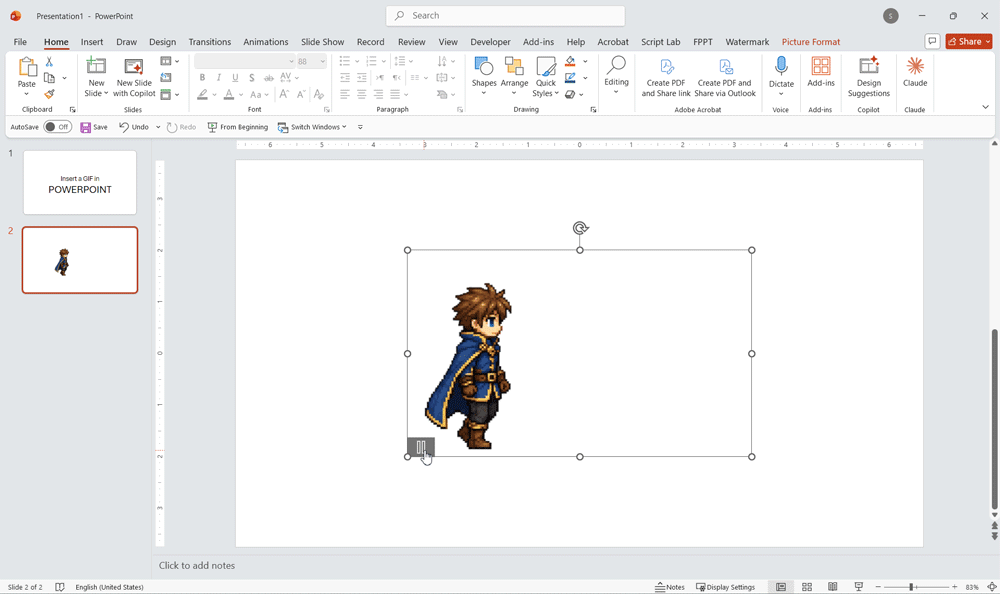Switch to Reading View
1000x594 pixels.
tap(833, 587)
